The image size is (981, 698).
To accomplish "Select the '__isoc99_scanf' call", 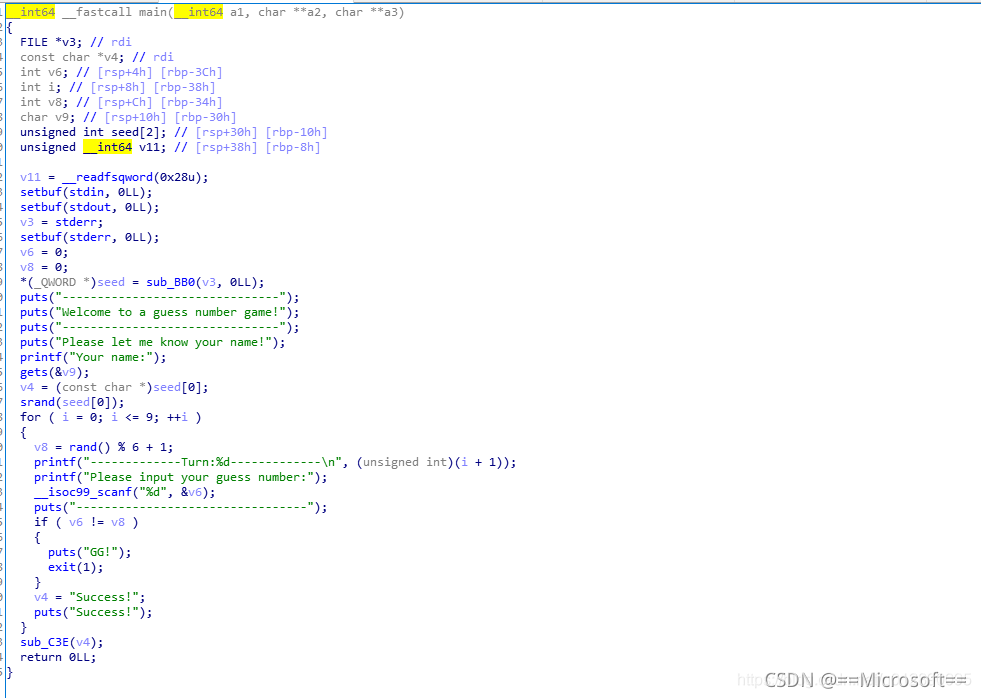I will point(125,492).
